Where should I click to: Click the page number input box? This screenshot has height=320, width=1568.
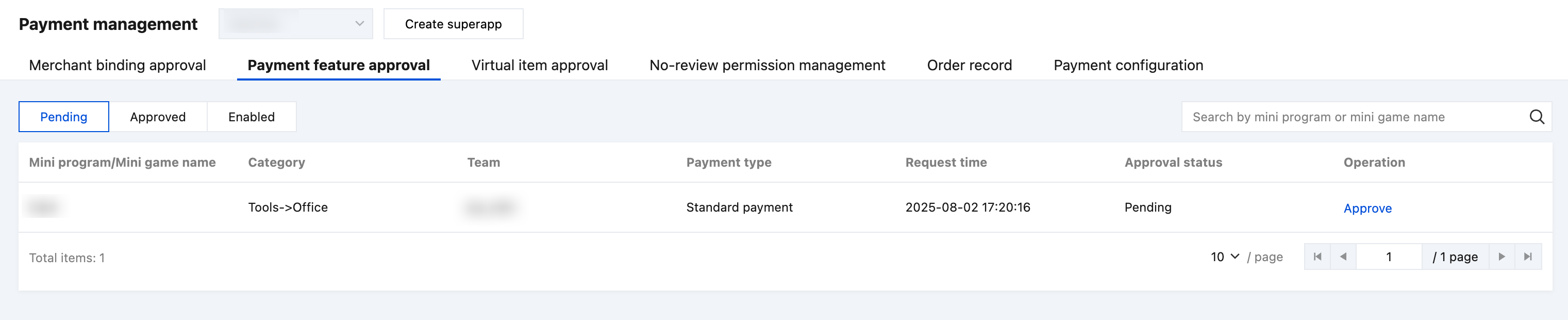(x=1389, y=257)
